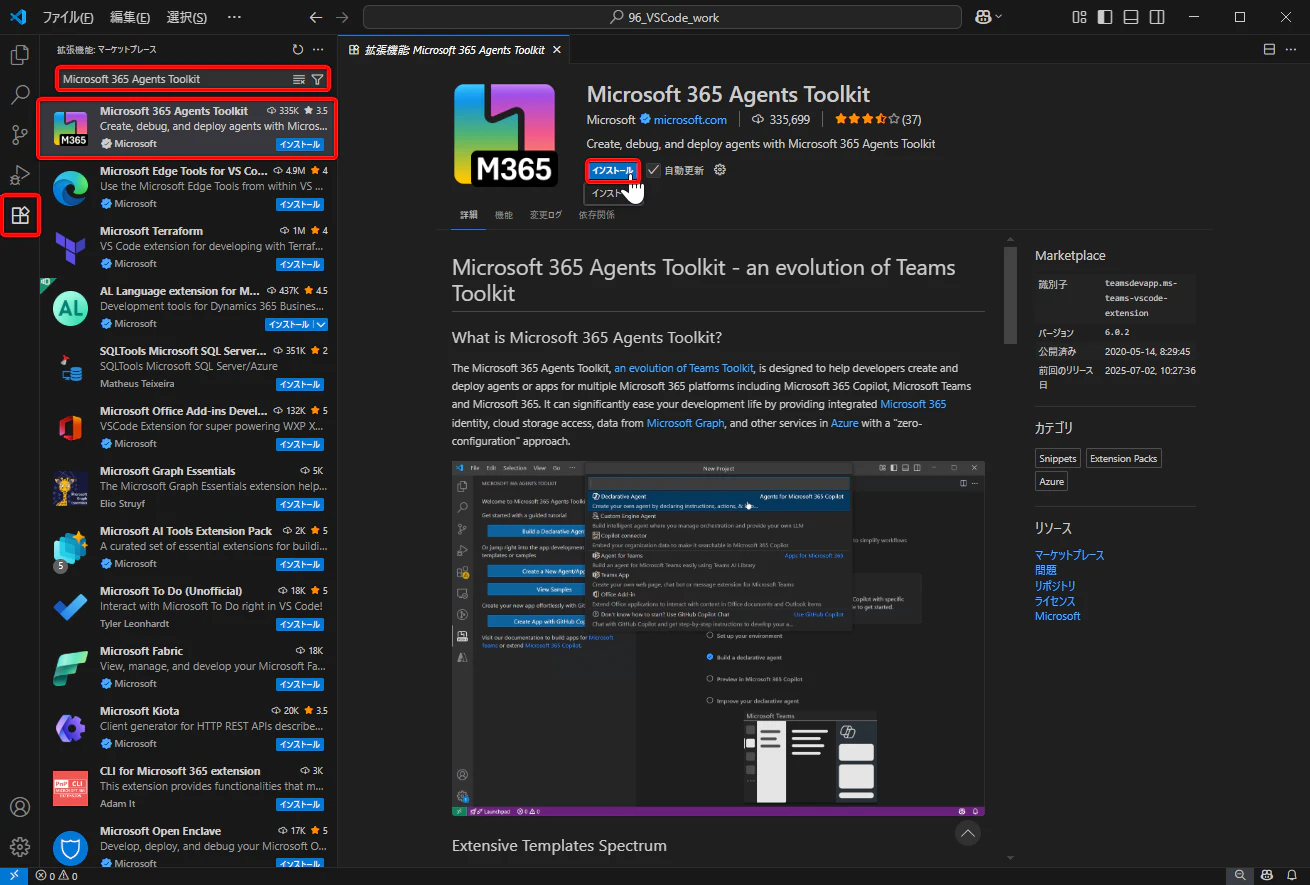Open the Microsoft Graph link

coord(684,423)
